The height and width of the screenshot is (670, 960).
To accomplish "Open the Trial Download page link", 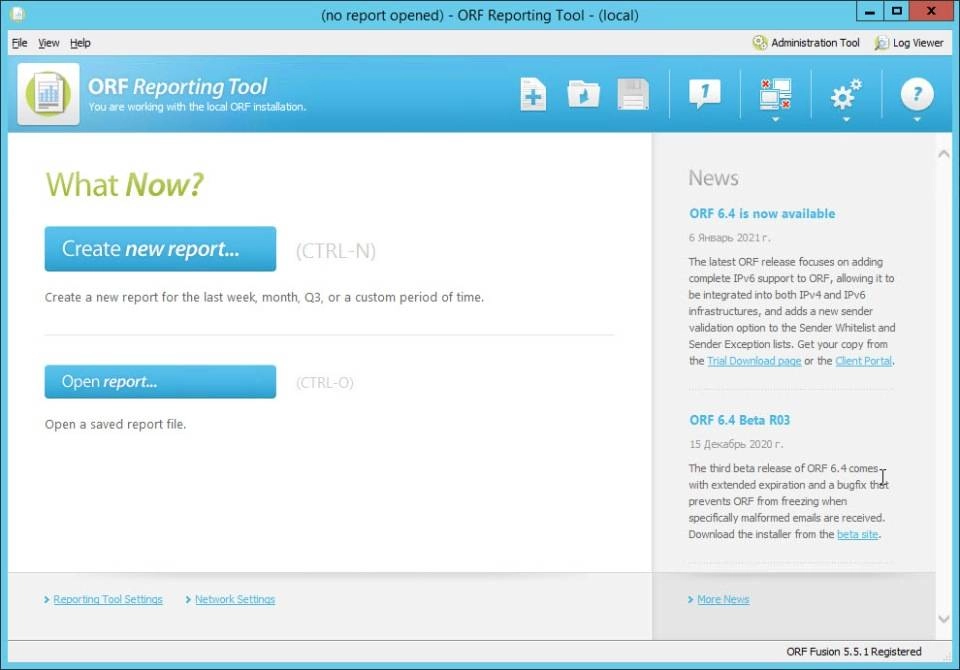I will coord(754,361).
